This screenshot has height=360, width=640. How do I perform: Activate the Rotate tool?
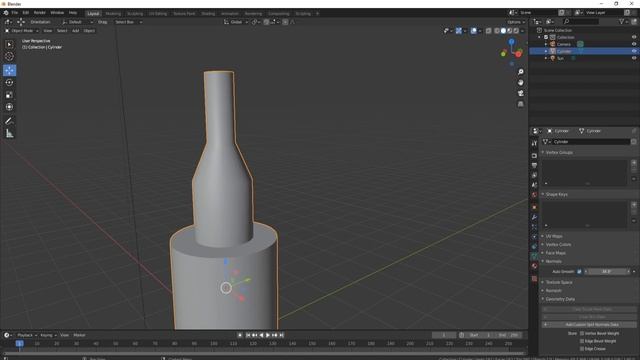[x=9, y=82]
